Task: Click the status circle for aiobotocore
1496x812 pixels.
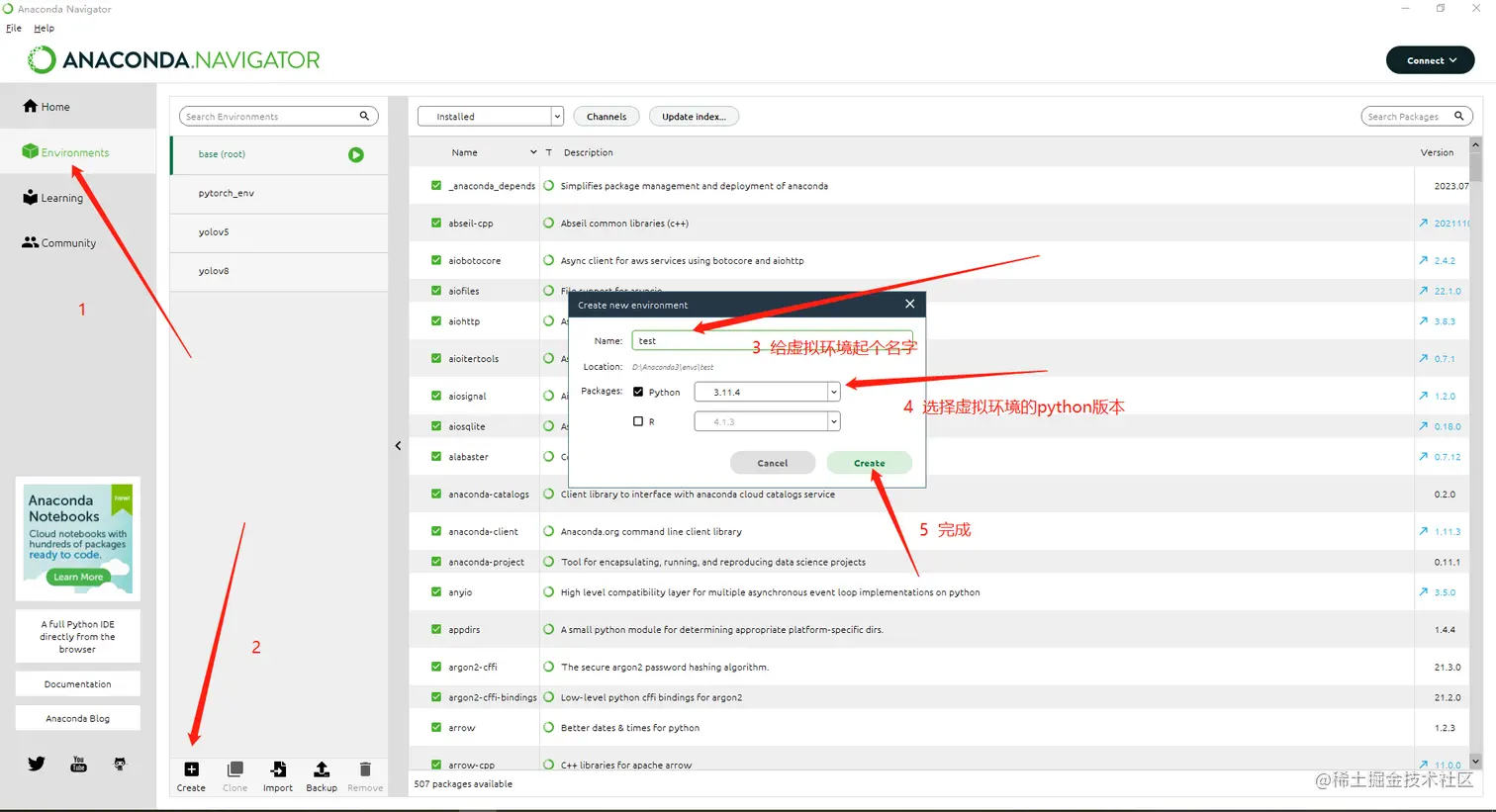Action: (549, 260)
